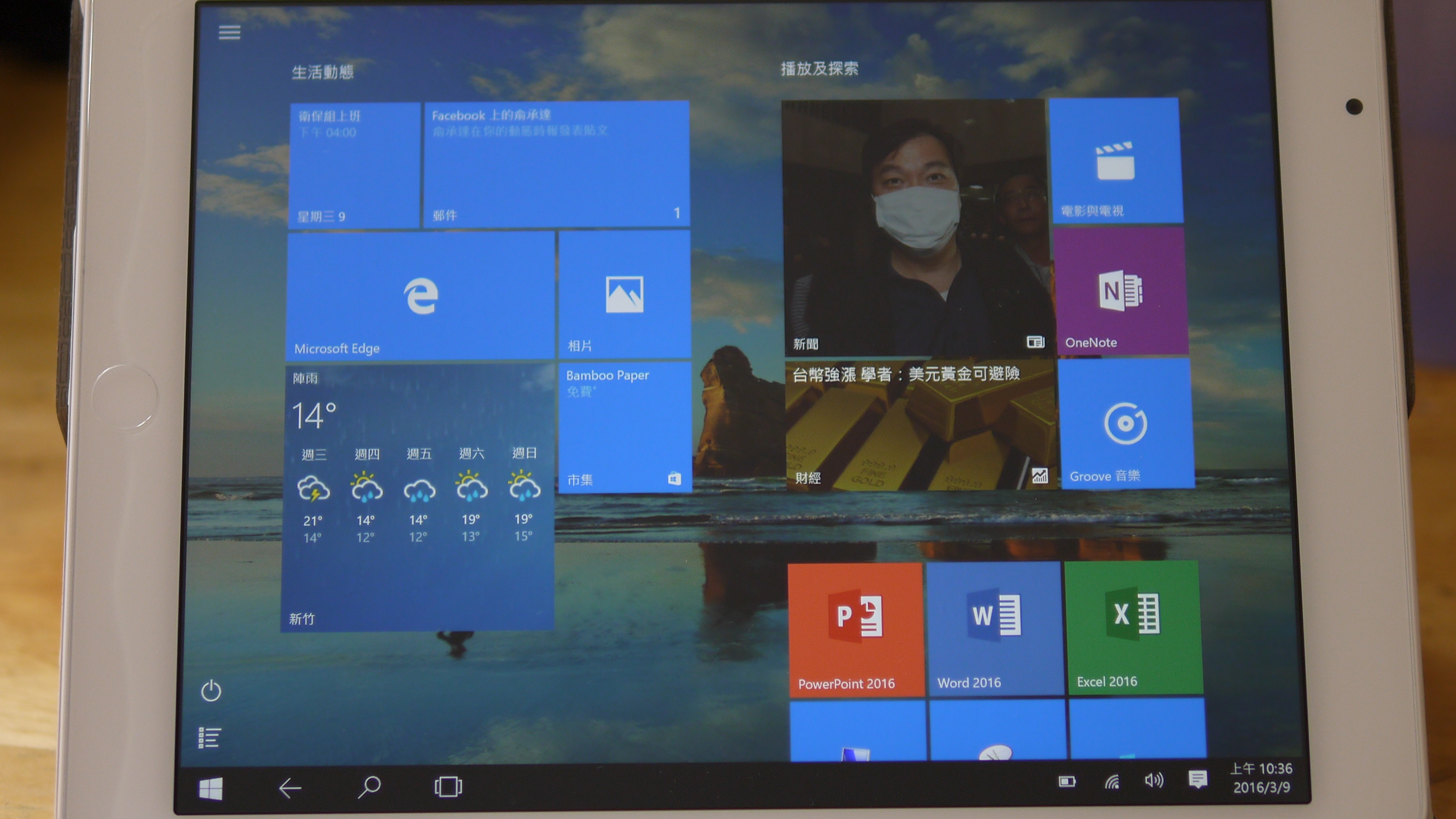Click the power button icon
The width and height of the screenshot is (1456, 819).
click(x=211, y=691)
